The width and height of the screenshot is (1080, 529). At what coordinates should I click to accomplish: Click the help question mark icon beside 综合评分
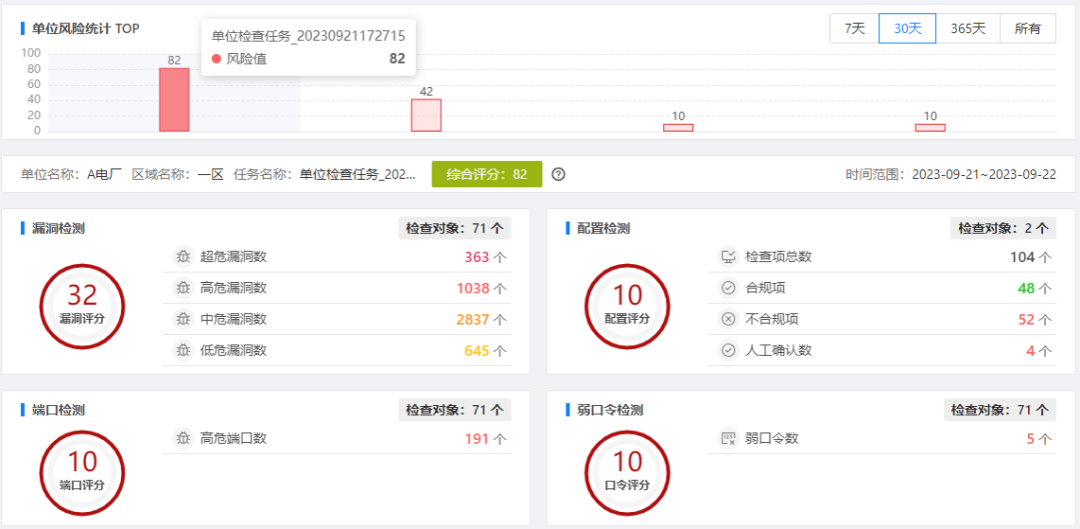click(559, 174)
